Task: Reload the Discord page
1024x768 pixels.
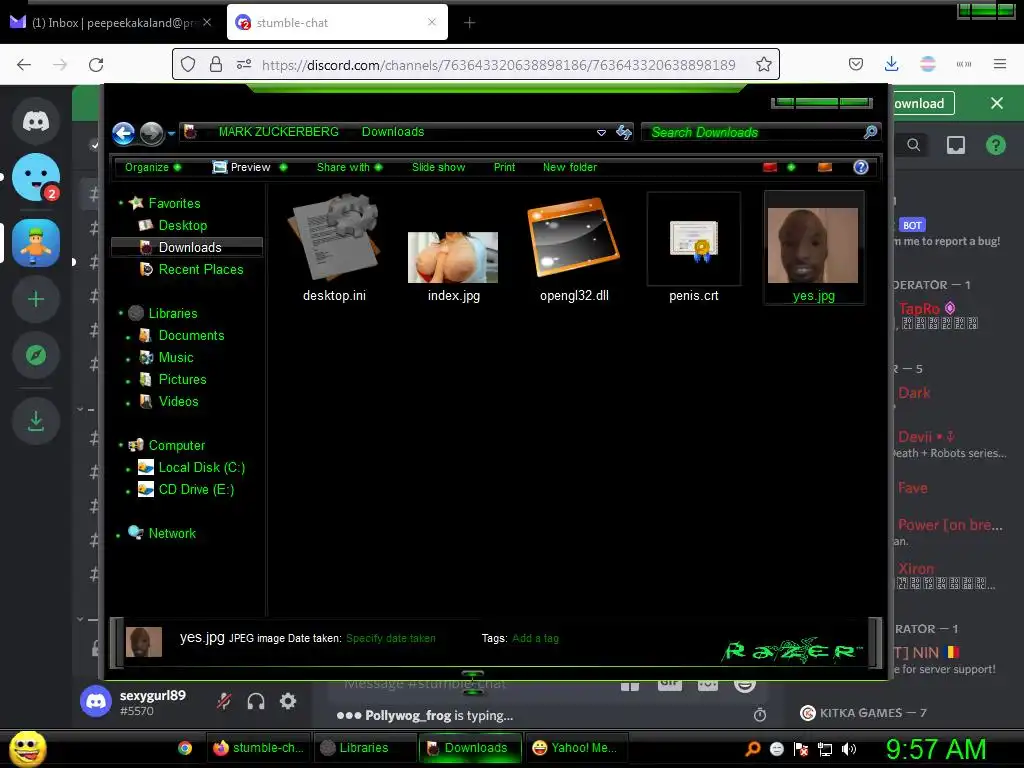Action: pyautogui.click(x=96, y=65)
